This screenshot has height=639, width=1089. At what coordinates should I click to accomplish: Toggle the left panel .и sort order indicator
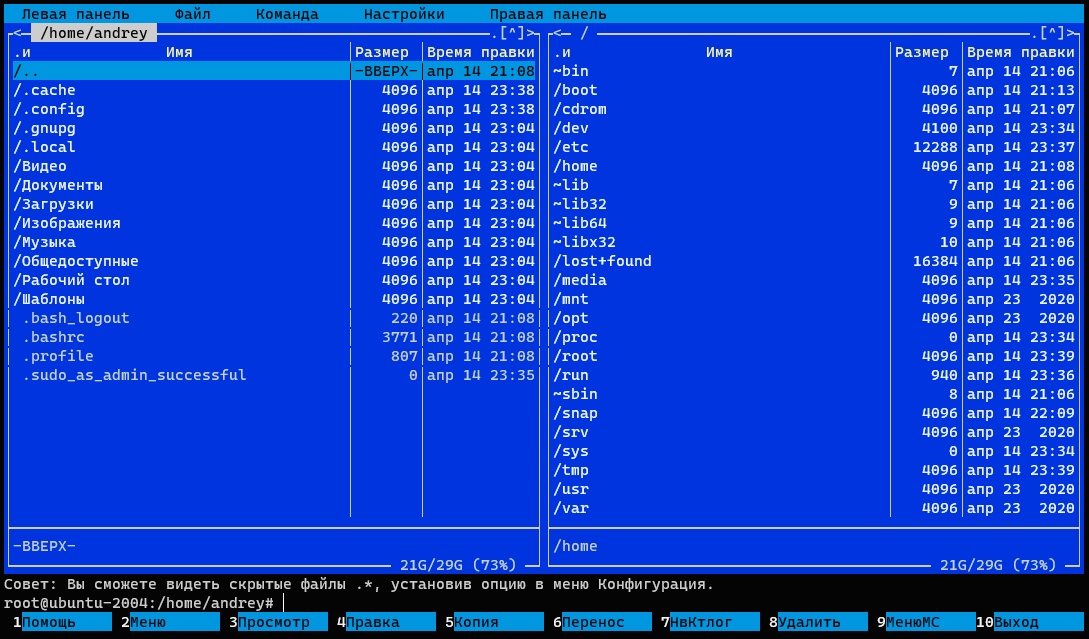point(21,52)
